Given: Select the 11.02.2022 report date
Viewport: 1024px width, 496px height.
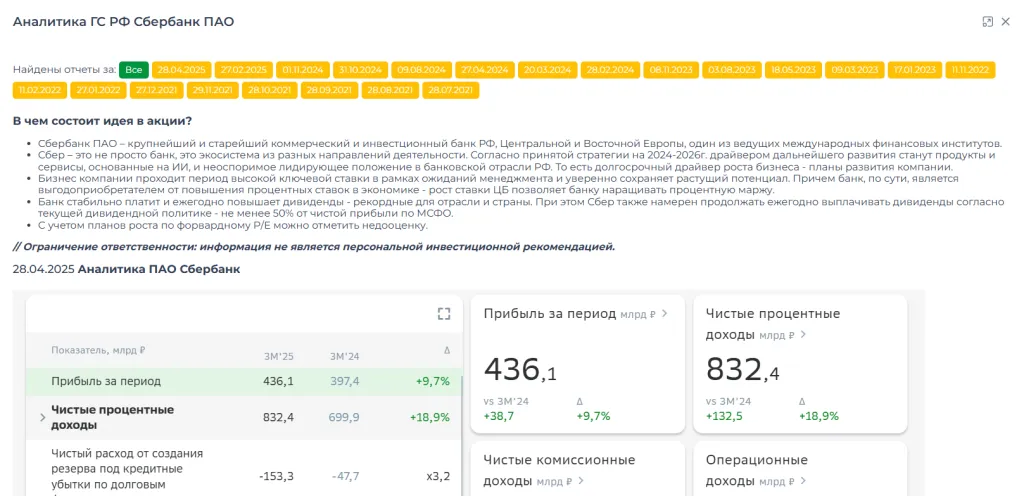Looking at the screenshot, I should click(39, 90).
